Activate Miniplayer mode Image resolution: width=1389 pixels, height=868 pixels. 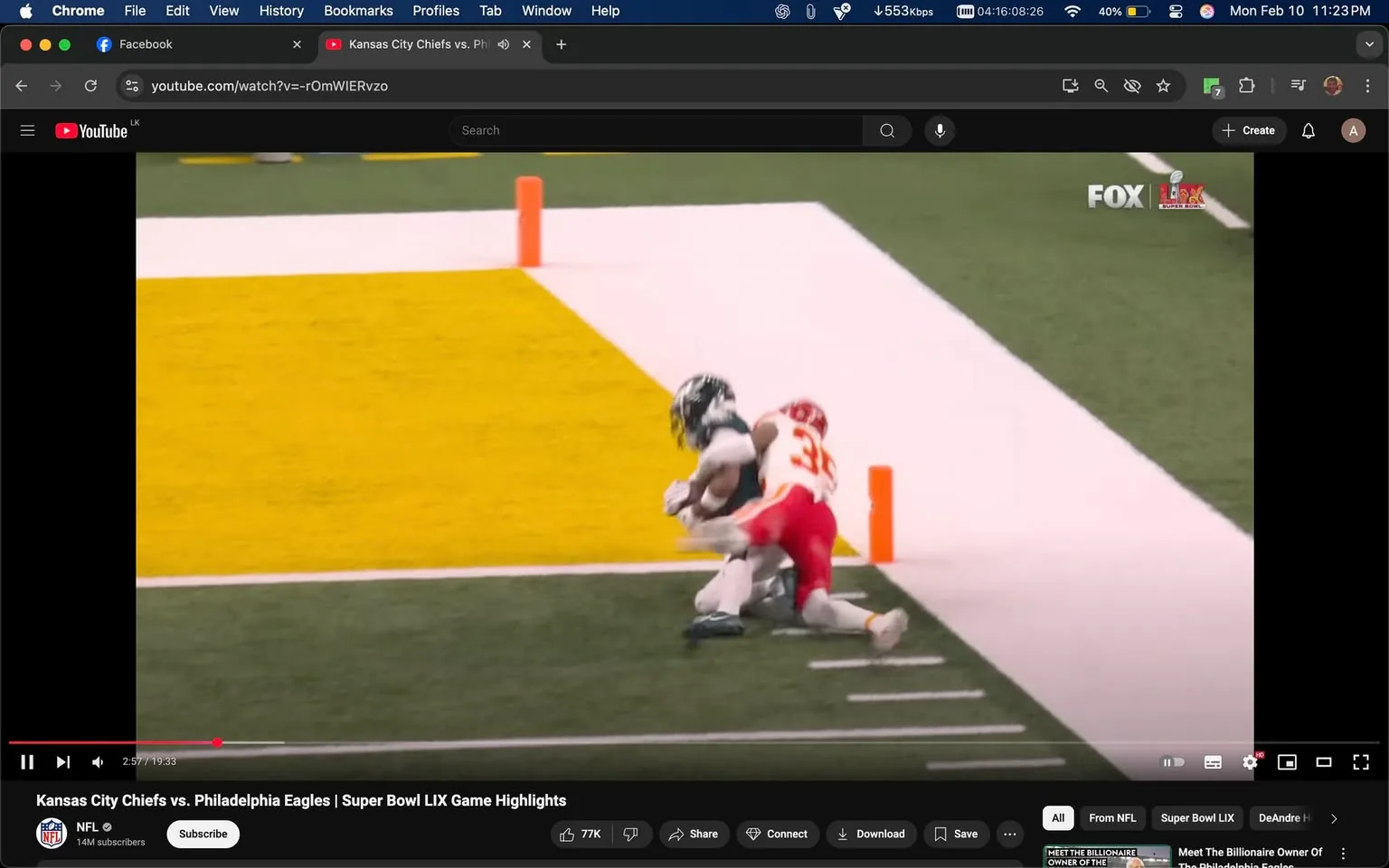pos(1287,761)
